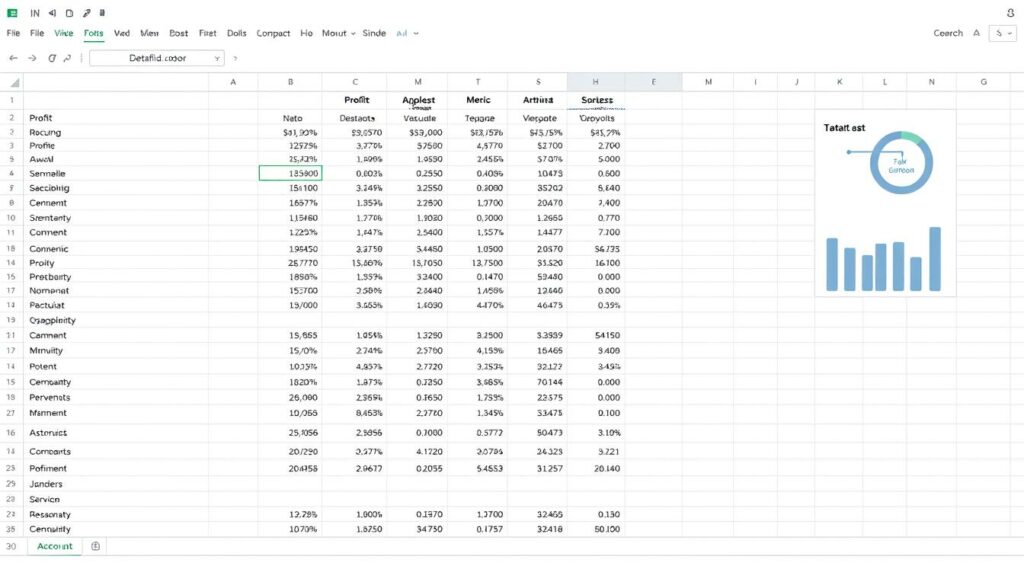Click the Pectuiat row label
1024x585 pixels.
point(46,306)
